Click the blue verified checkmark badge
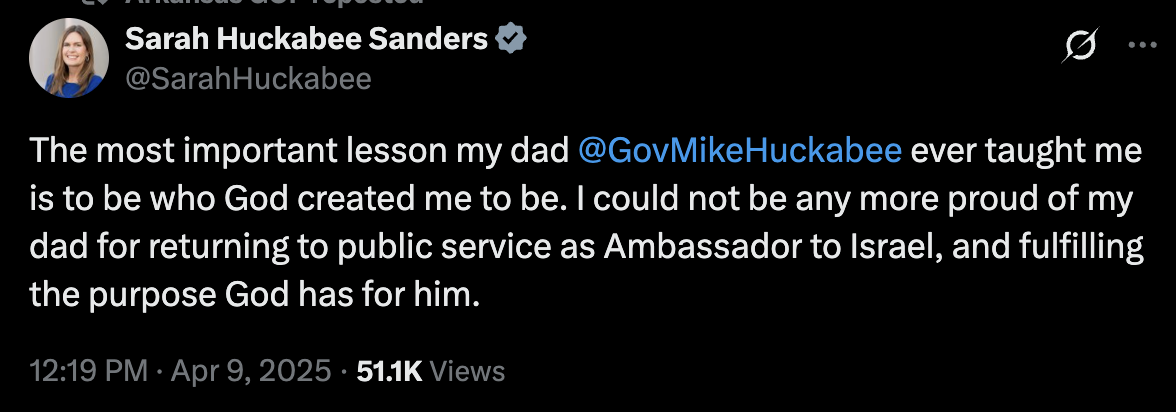 pos(513,40)
